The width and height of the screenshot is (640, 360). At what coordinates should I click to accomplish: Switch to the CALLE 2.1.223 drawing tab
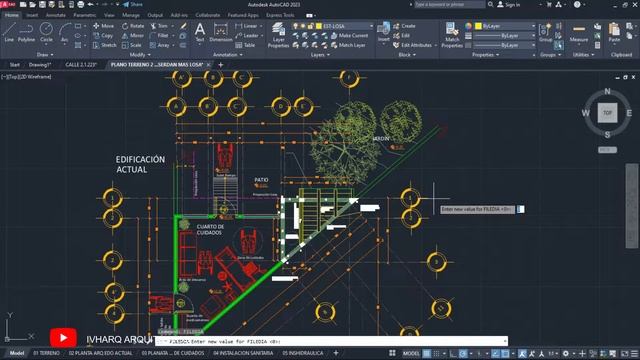tap(81, 65)
